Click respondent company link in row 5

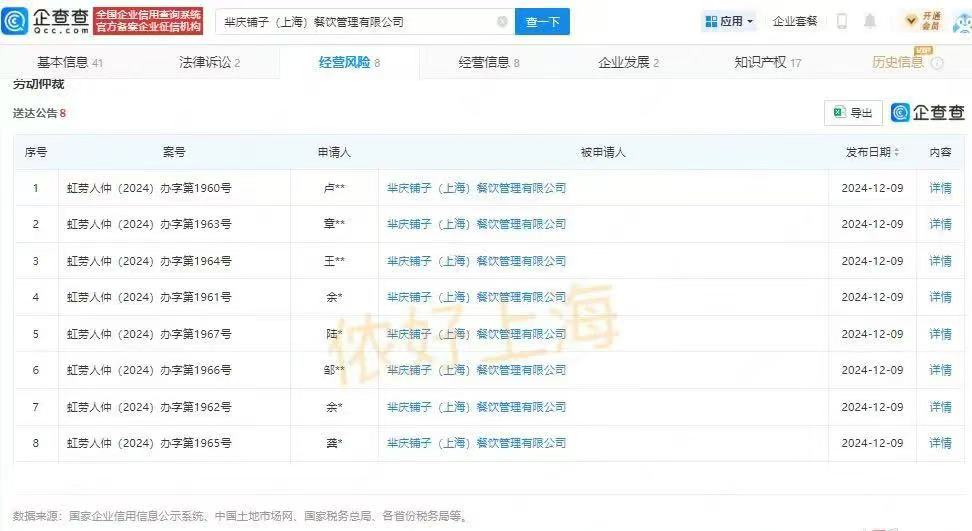click(x=476, y=334)
